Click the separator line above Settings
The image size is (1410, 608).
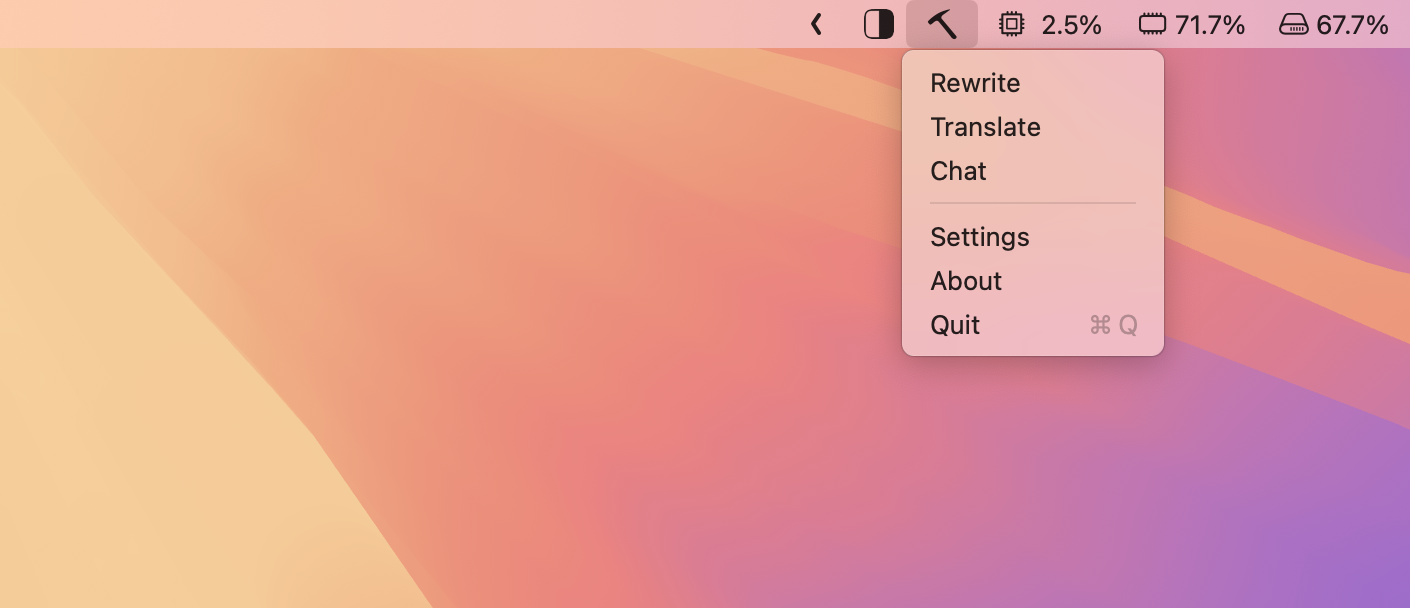[x=1032, y=203]
